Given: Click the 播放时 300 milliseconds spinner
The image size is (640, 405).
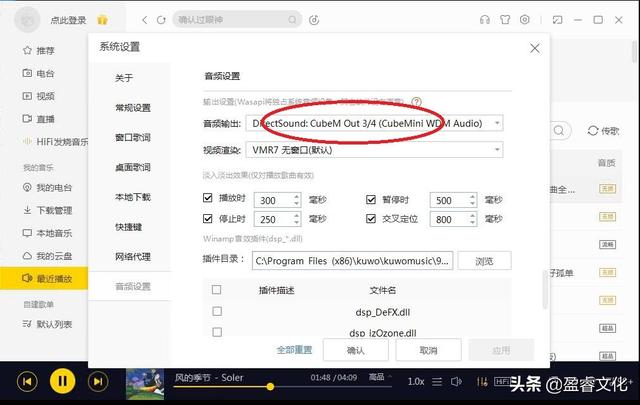Looking at the screenshot, I should [x=278, y=200].
